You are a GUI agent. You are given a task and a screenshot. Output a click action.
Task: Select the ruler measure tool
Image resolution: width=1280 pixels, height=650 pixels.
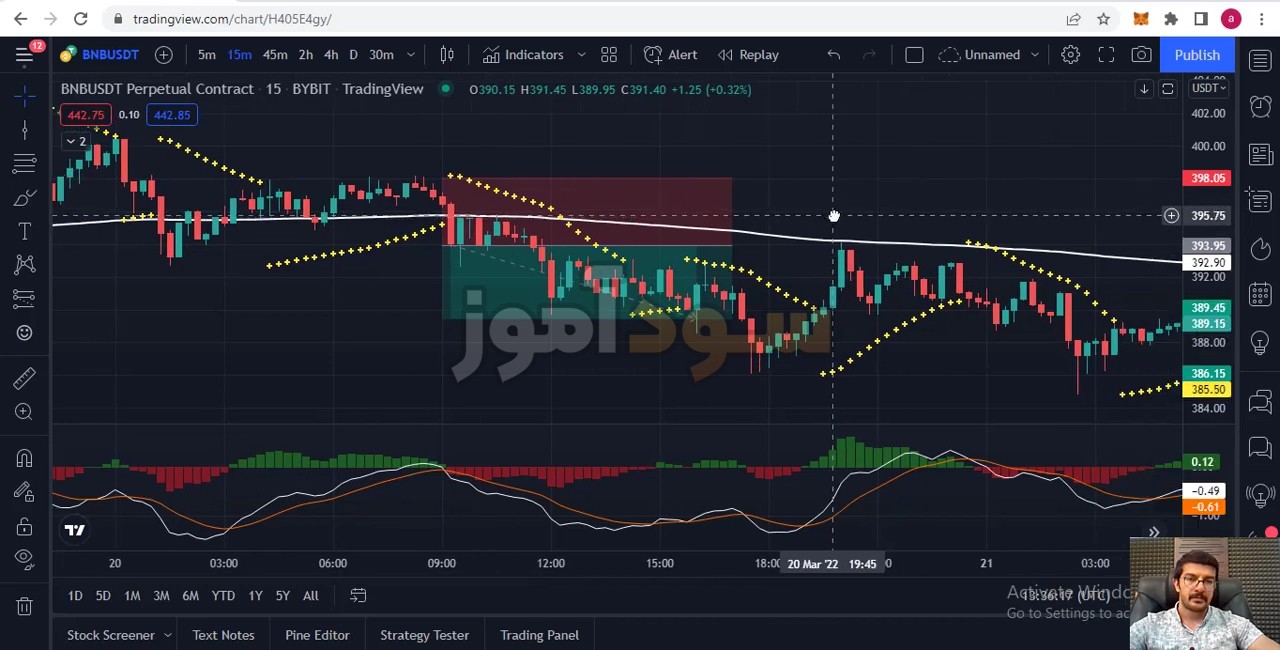tap(25, 378)
